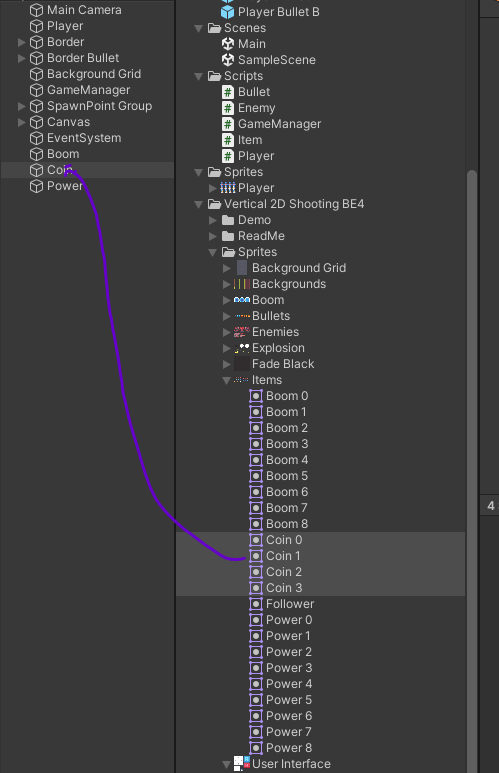Select Power 2 sprite row
Screen dimensions: 499x773
click(x=321, y=652)
